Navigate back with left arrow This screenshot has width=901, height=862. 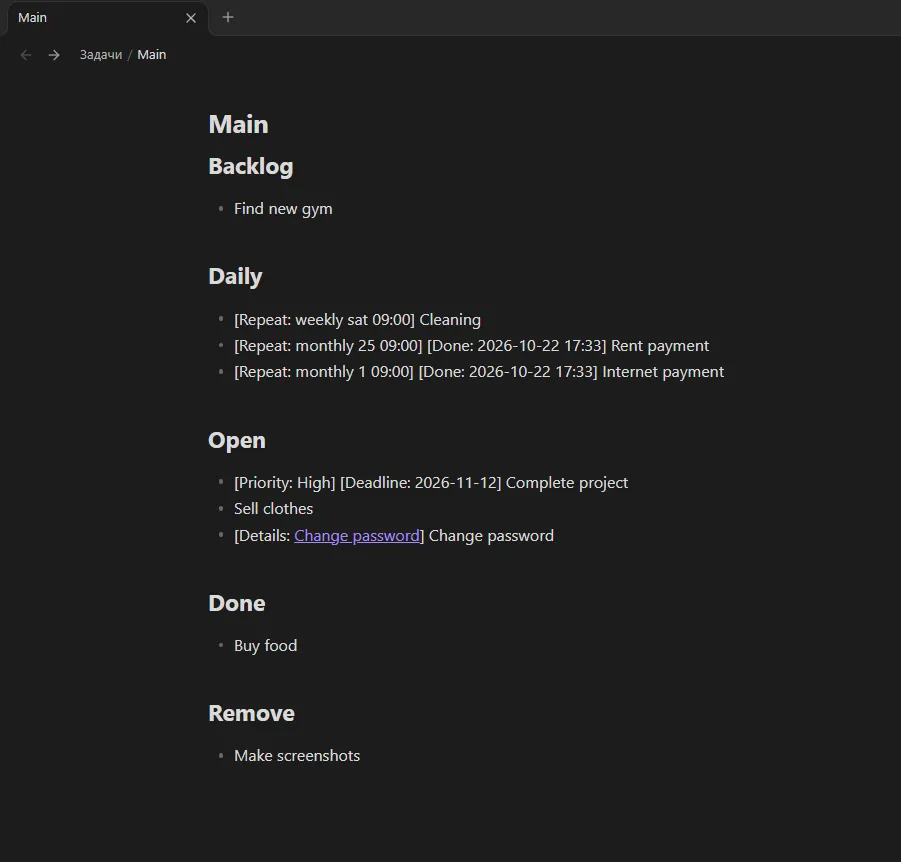click(x=26, y=55)
